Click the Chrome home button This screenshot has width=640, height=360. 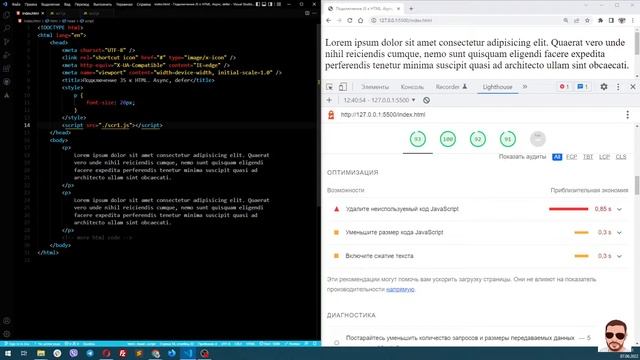[x=360, y=20]
